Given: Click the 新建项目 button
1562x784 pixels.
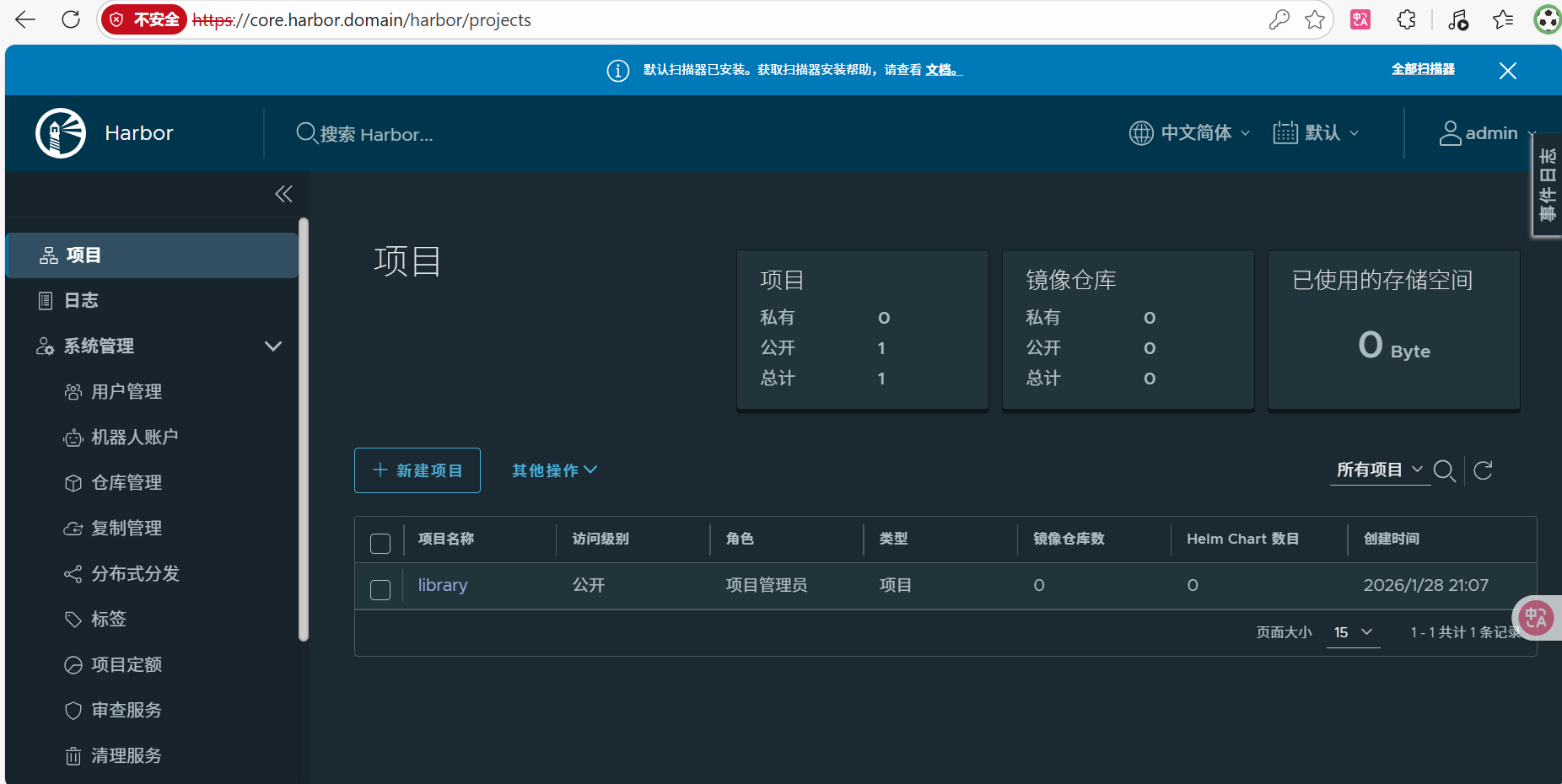Looking at the screenshot, I should [x=417, y=470].
